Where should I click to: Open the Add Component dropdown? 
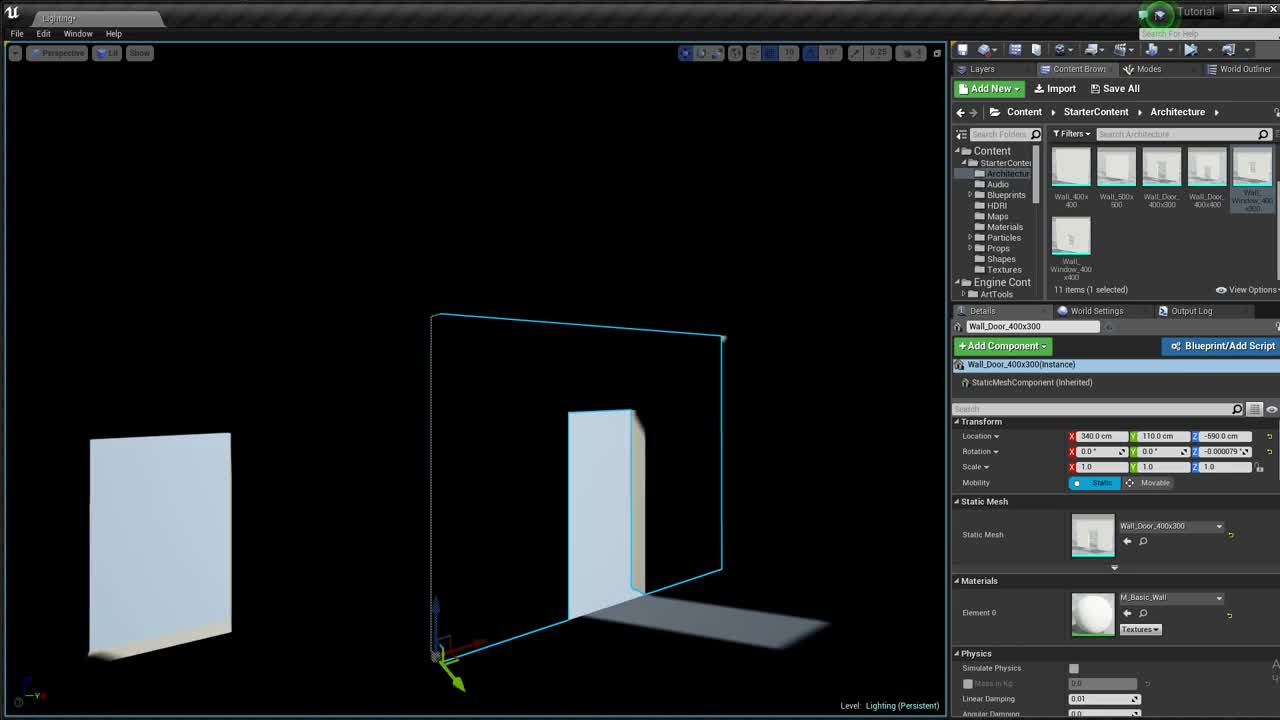pos(1002,346)
